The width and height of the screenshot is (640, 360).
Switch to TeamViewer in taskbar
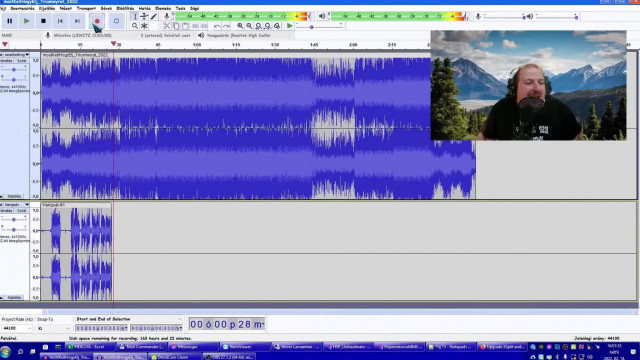244,347
